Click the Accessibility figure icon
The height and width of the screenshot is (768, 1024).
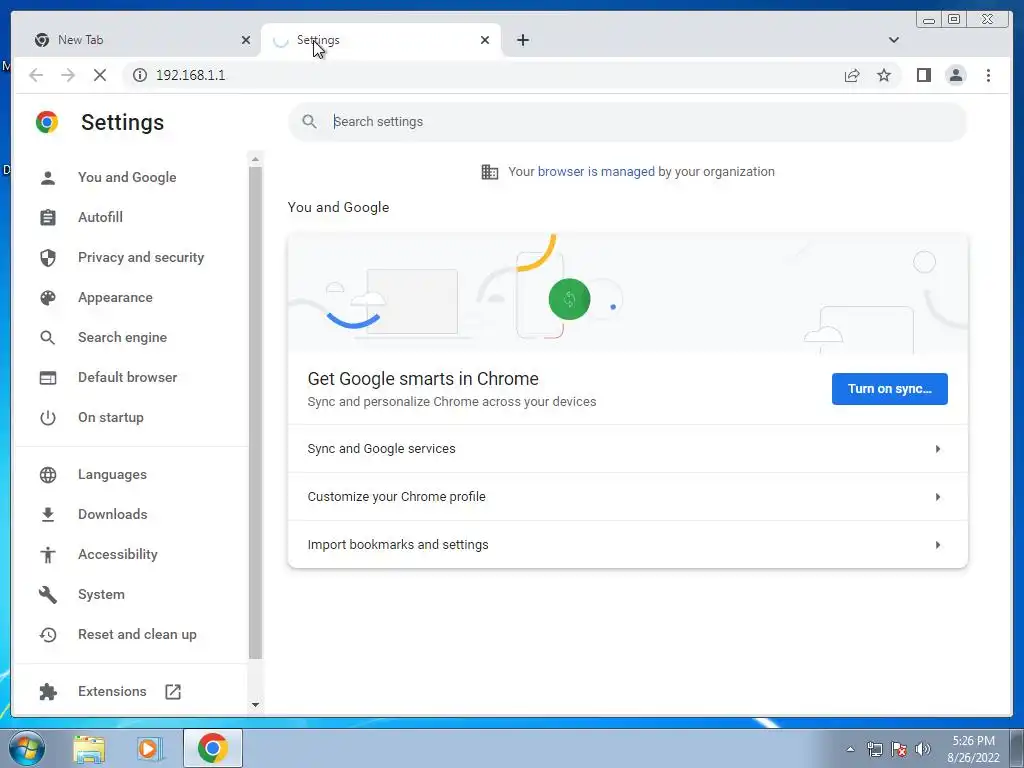[48, 554]
